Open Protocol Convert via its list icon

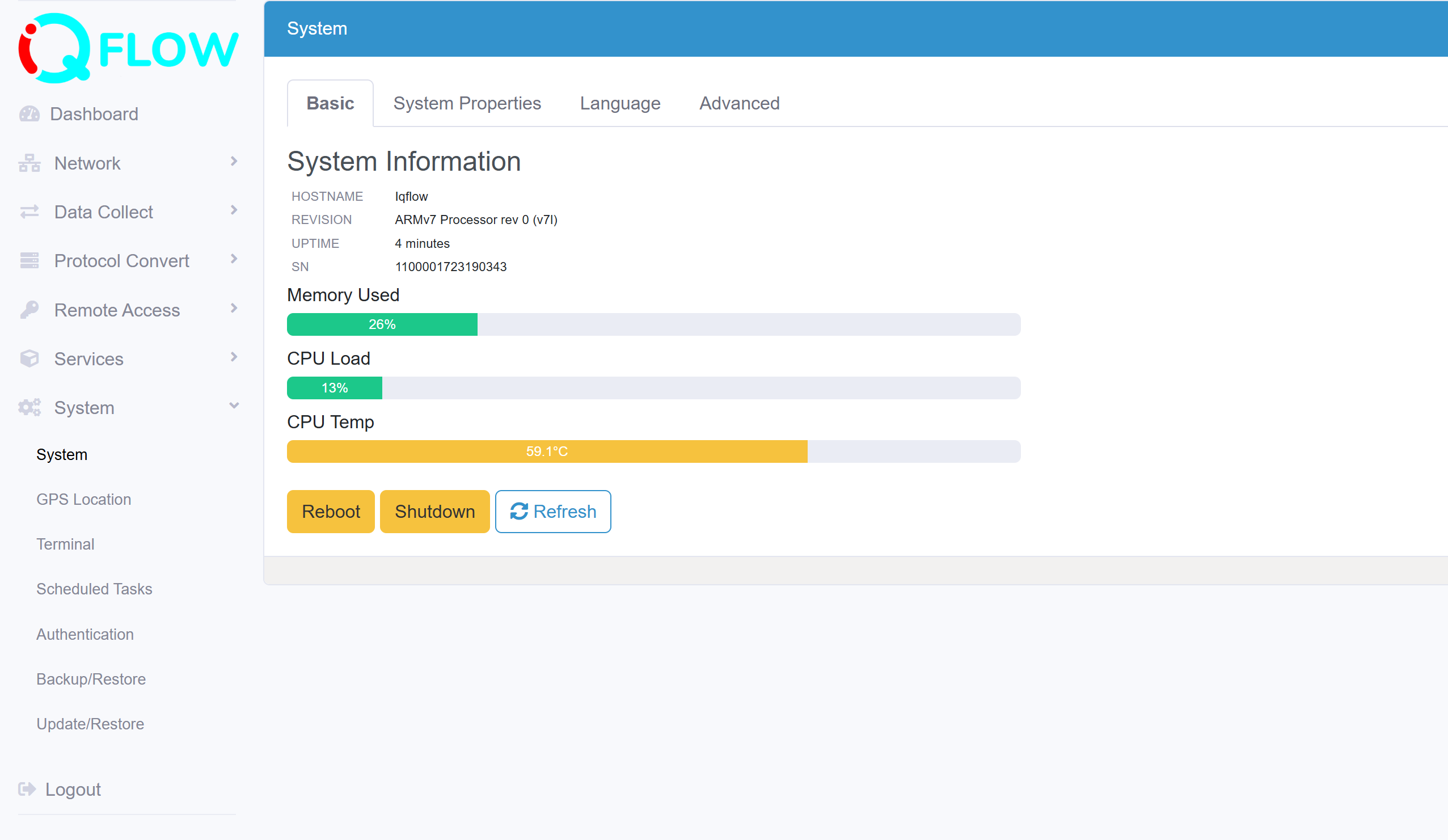[x=29, y=260]
